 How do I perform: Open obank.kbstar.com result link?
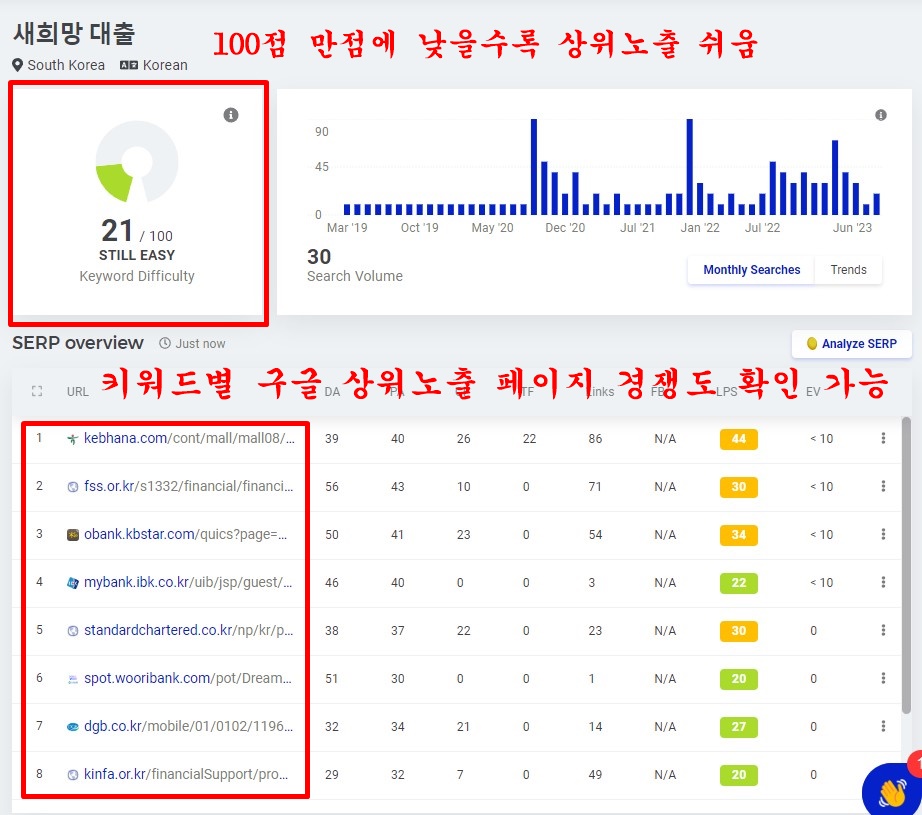pos(186,534)
